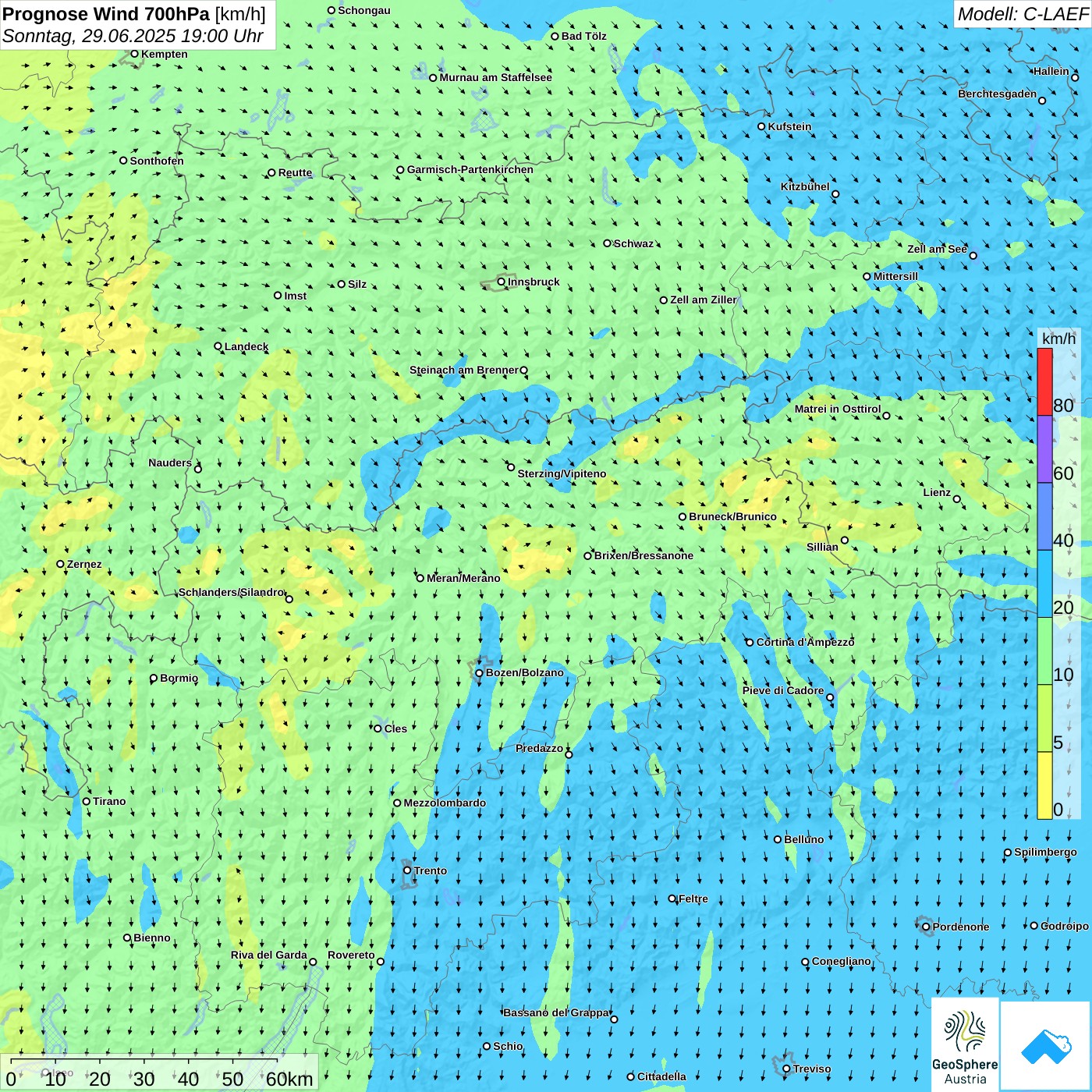The height and width of the screenshot is (1092, 1092).
Task: Select the Trento city label
Action: coord(431,870)
